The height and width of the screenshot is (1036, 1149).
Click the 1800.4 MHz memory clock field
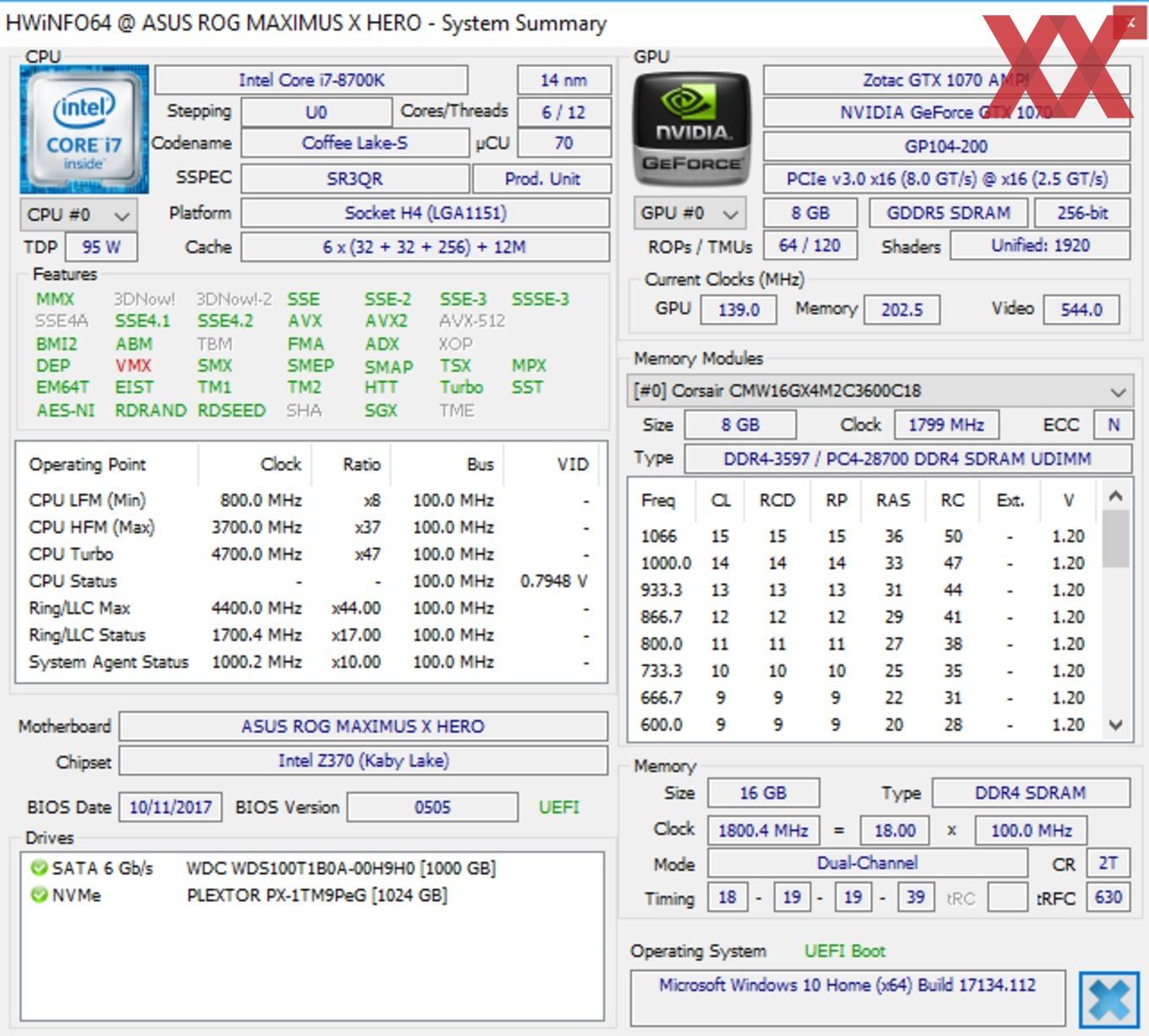tap(763, 831)
